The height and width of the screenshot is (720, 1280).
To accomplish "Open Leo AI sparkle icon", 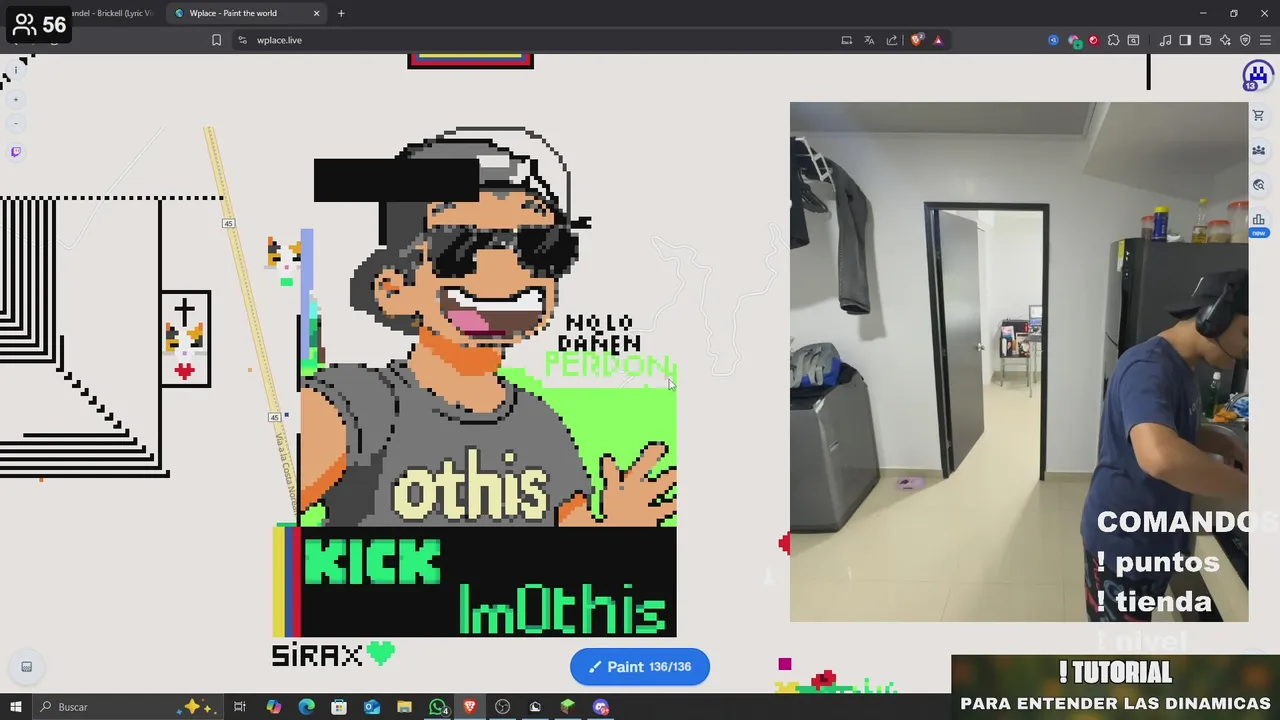I will [1225, 40].
